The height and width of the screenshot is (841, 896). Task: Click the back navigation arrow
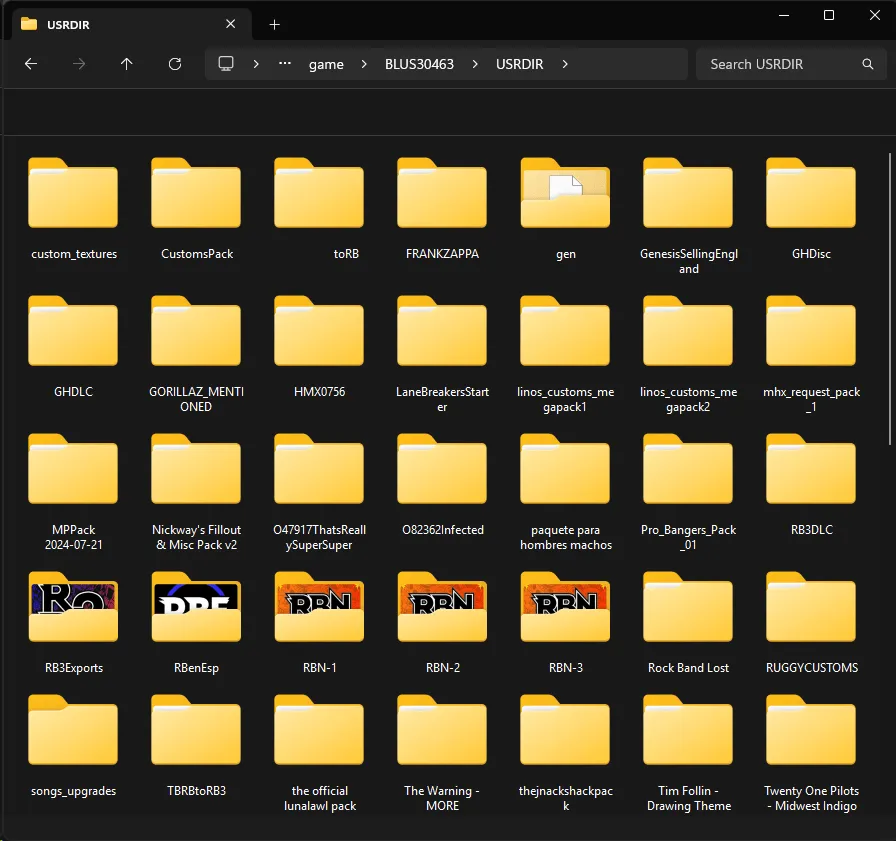coord(30,63)
